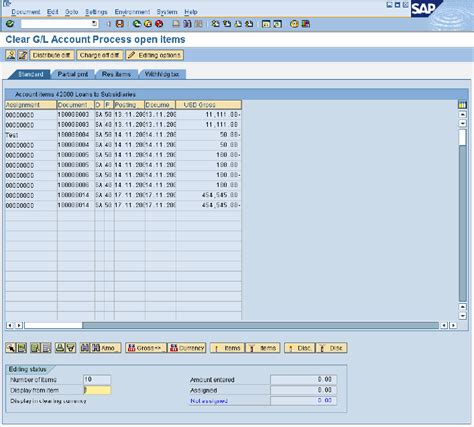
Task: Open the Environment menu
Action: pos(132,12)
